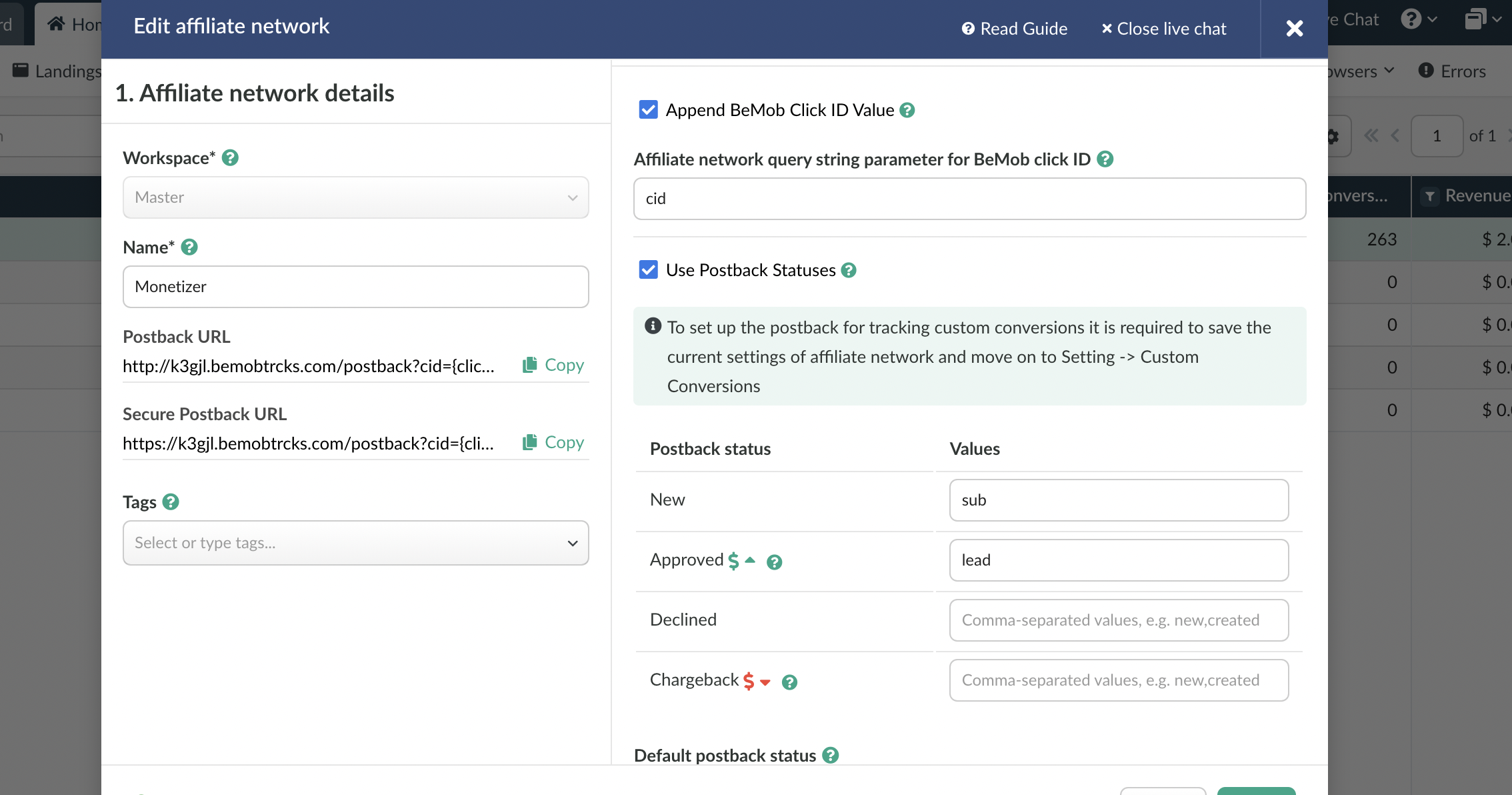Click the help menu icon in top bar
The height and width of the screenshot is (795, 1512).
pyautogui.click(x=1419, y=19)
